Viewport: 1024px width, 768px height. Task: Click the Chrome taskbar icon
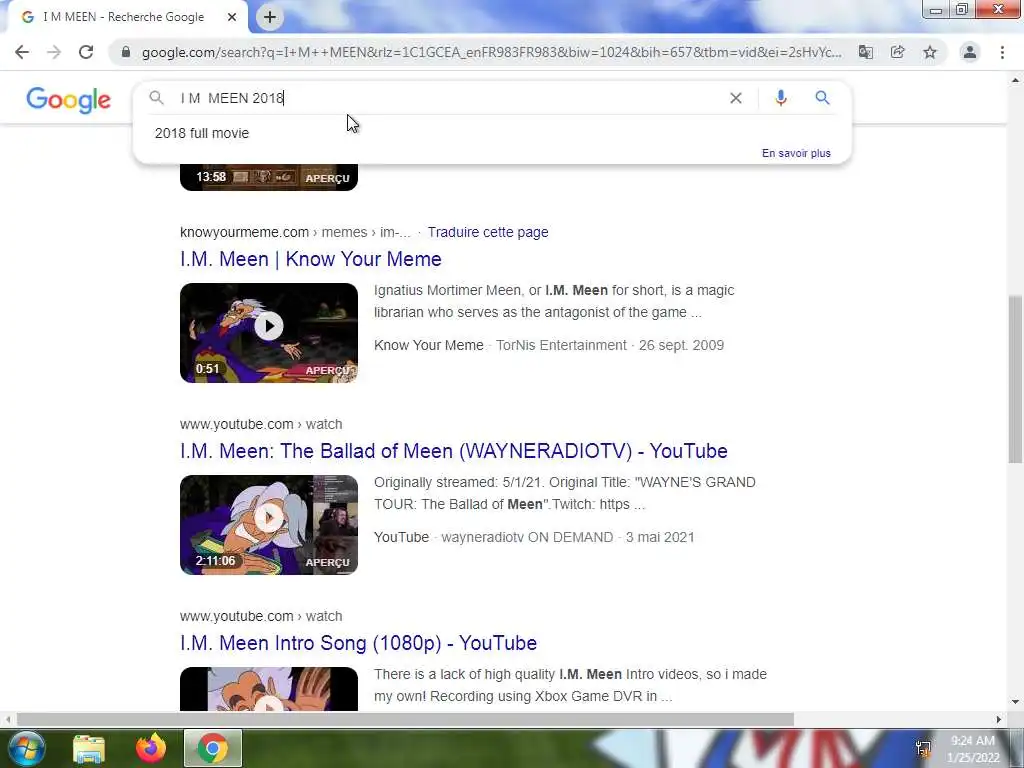pyautogui.click(x=213, y=748)
